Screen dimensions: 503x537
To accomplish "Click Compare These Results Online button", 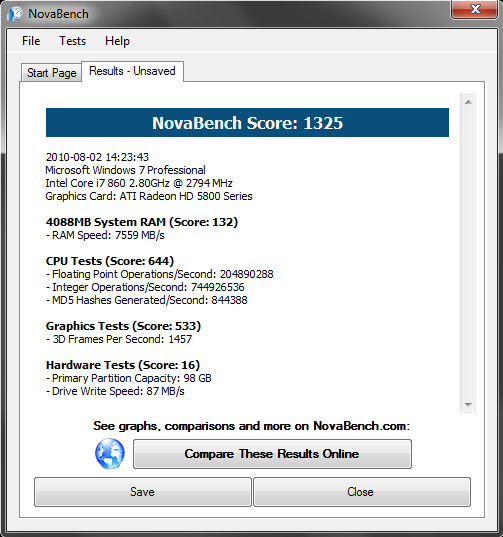I will tap(272, 454).
